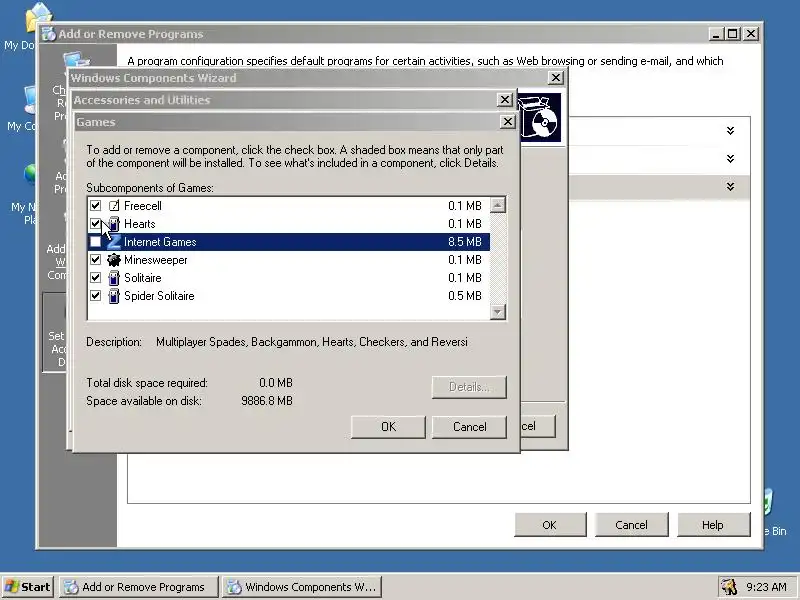Select the Minesweeper row label
Image resolution: width=800 pixels, height=600 pixels.
point(156,260)
